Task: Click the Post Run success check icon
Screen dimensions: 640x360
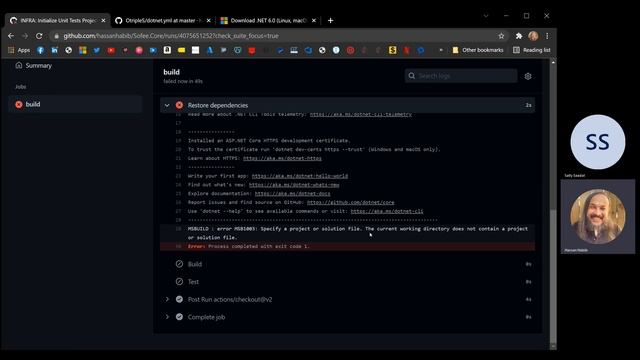Action: (x=179, y=299)
